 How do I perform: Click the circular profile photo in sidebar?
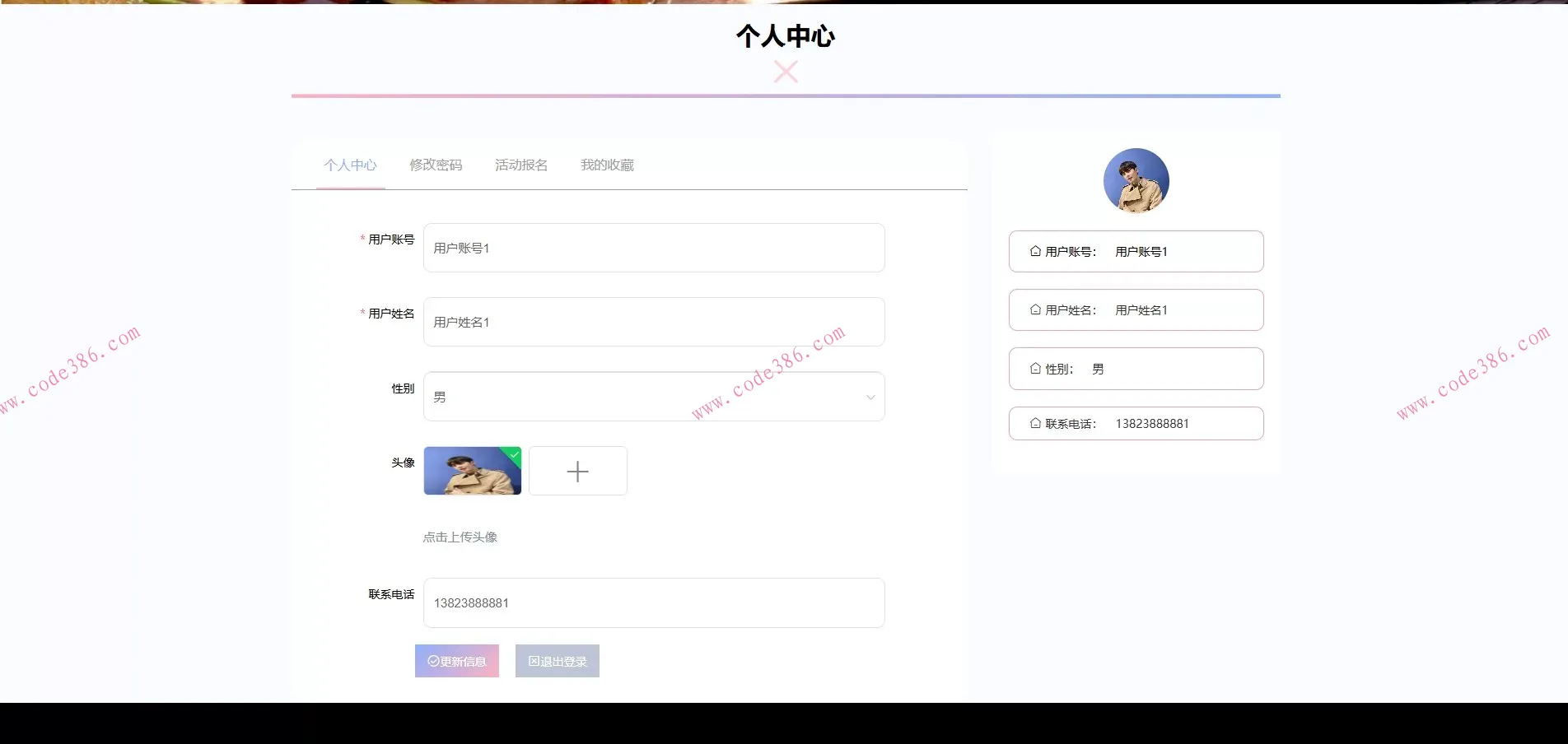[x=1136, y=180]
